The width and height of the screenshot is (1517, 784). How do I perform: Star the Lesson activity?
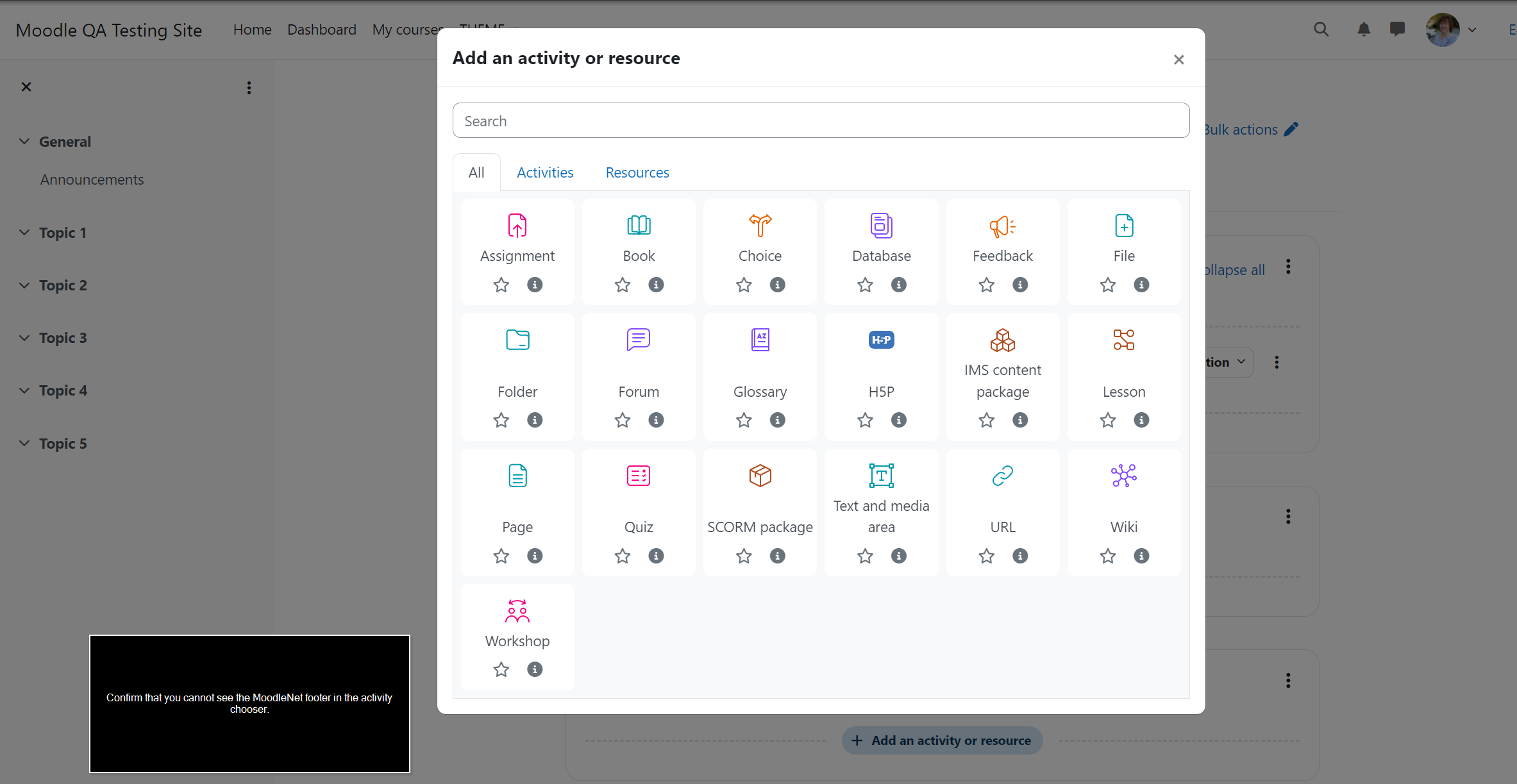[x=1107, y=420]
